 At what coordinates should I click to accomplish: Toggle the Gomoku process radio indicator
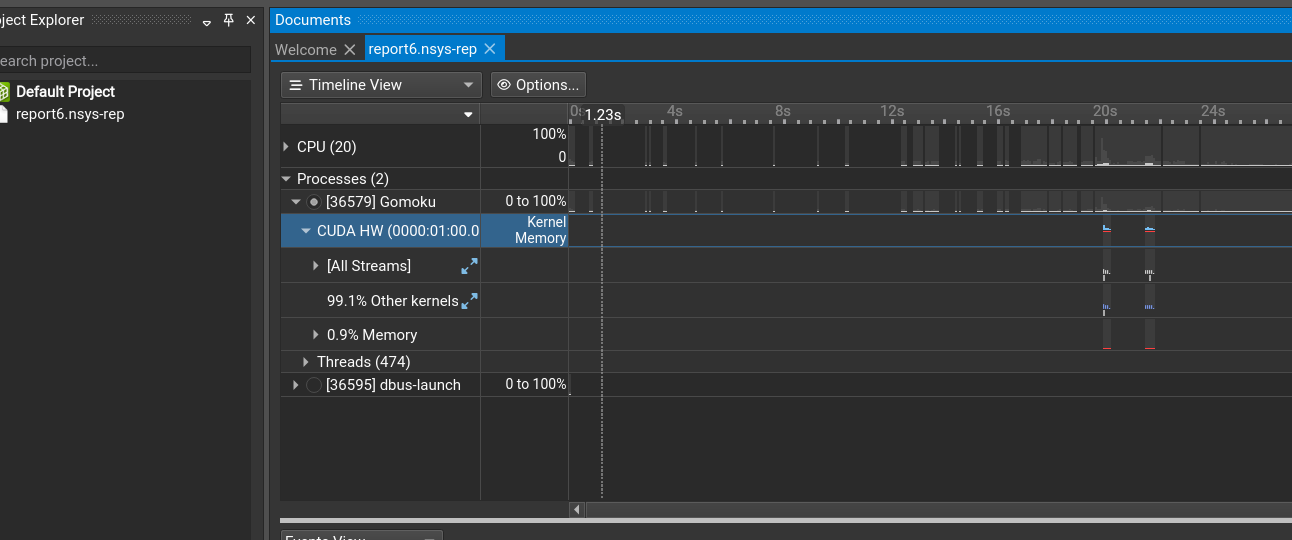(314, 202)
